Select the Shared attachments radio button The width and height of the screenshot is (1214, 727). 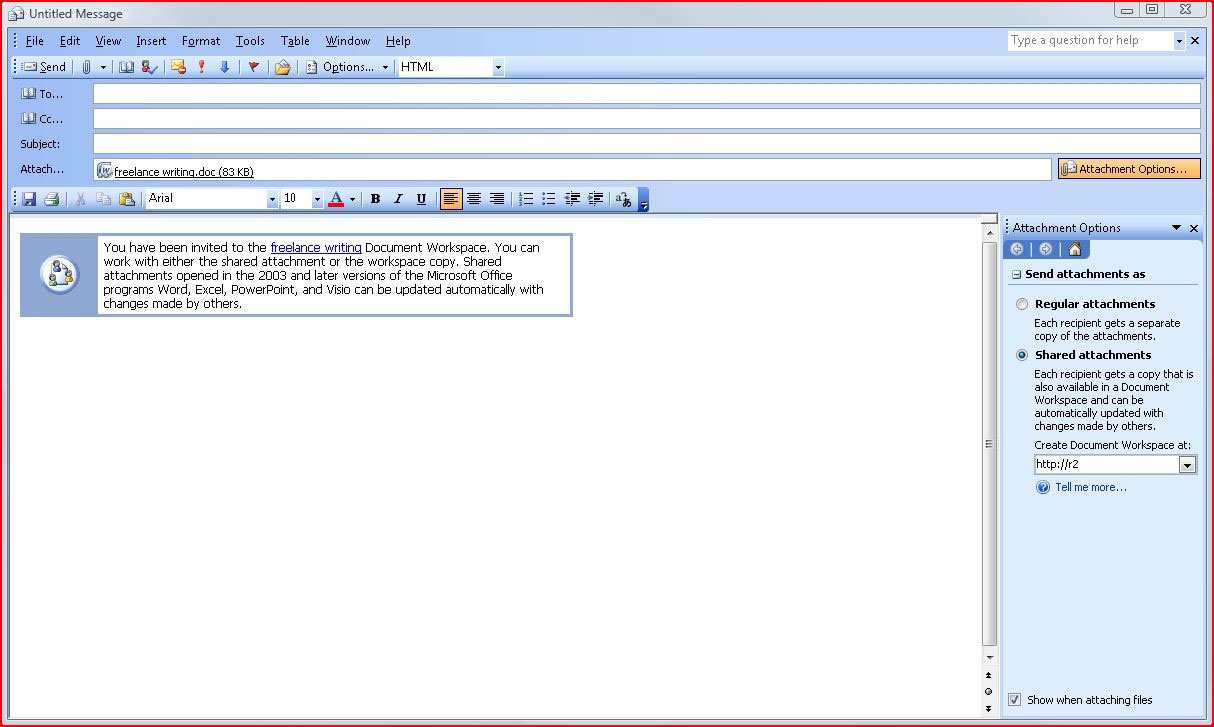point(1021,355)
